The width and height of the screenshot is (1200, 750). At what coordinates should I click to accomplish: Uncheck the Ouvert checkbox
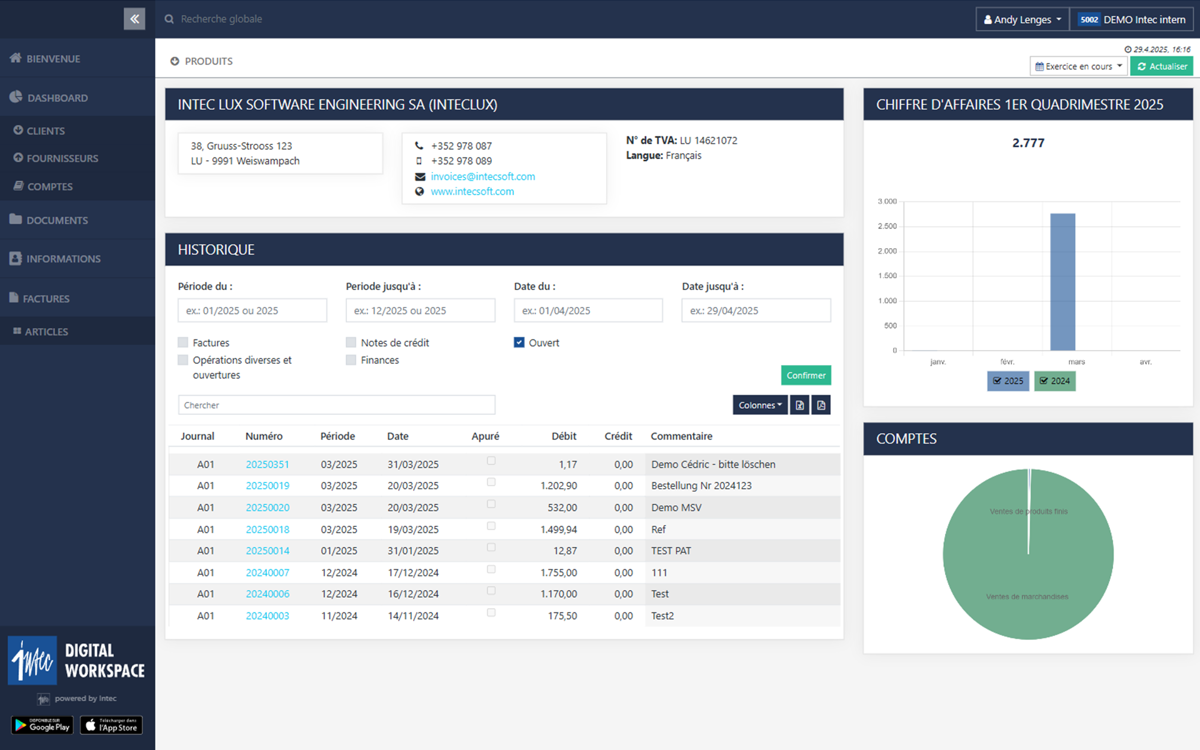519,343
